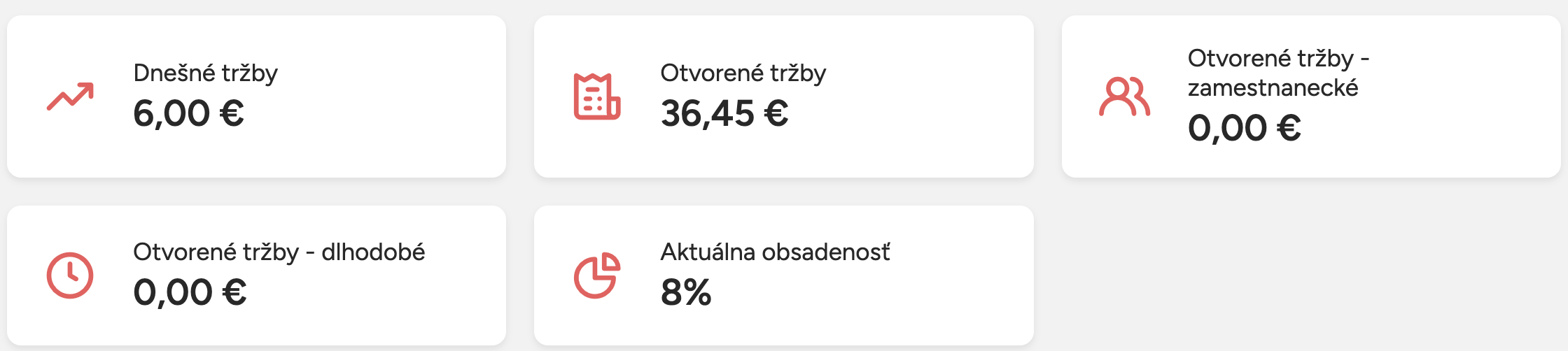
Task: Click the 0,00 € employee sales value
Action: click(1244, 128)
